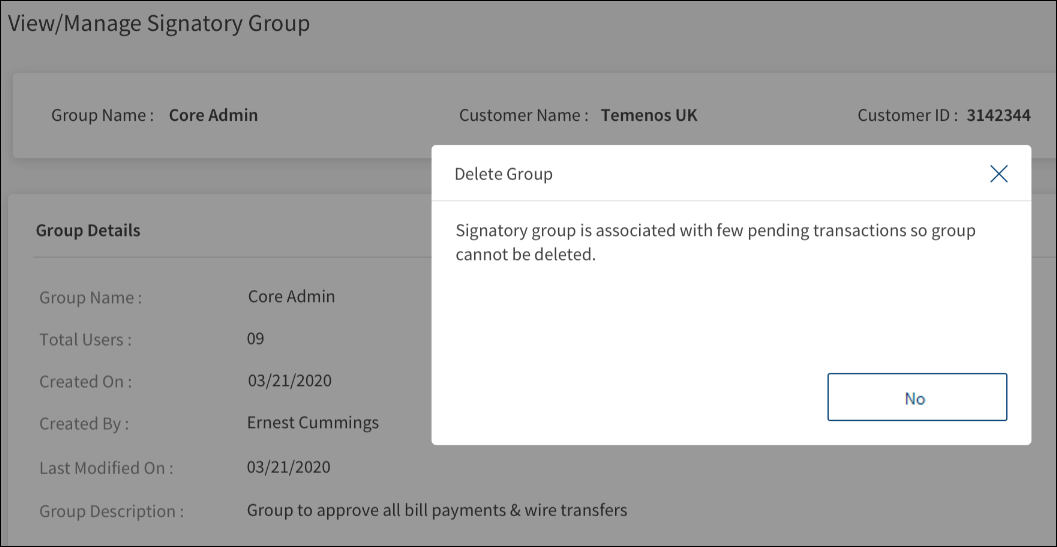Viewport: 1057px width, 547px height.
Task: Click the Customer Name label
Action: [x=523, y=115]
